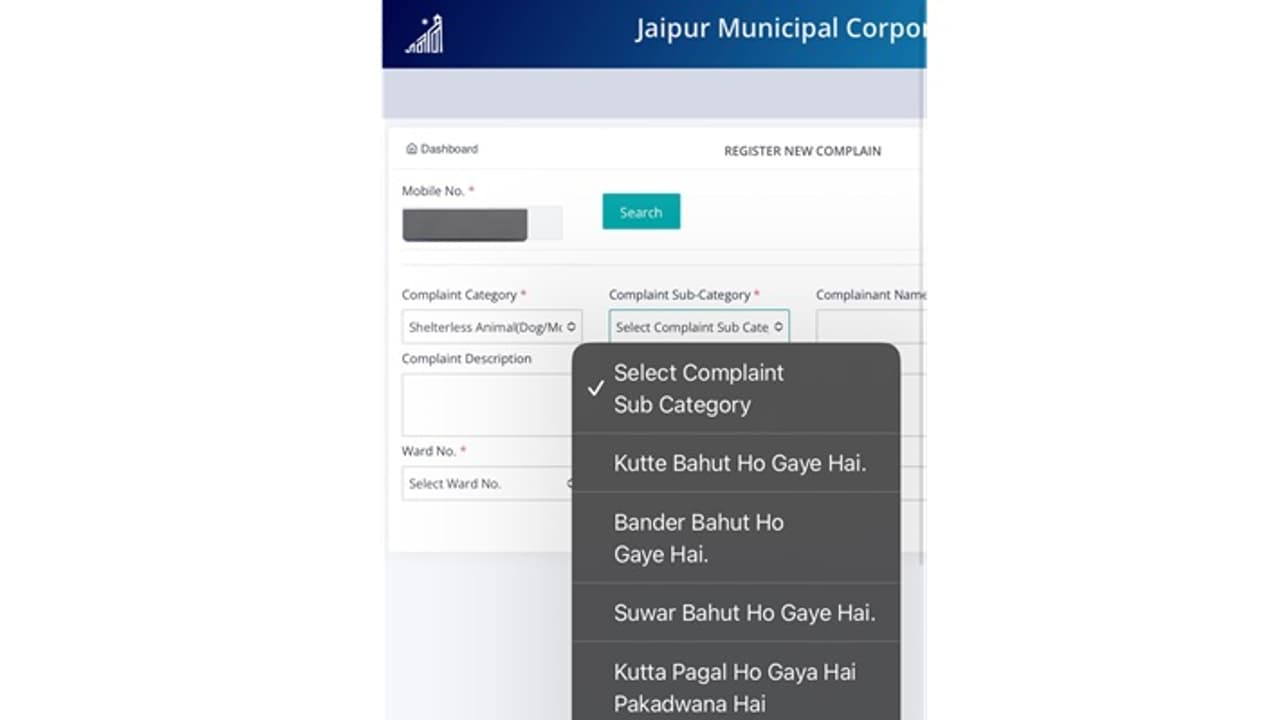Image resolution: width=1280 pixels, height=720 pixels.
Task: Click into the Complaint Description text area
Action: coord(486,404)
